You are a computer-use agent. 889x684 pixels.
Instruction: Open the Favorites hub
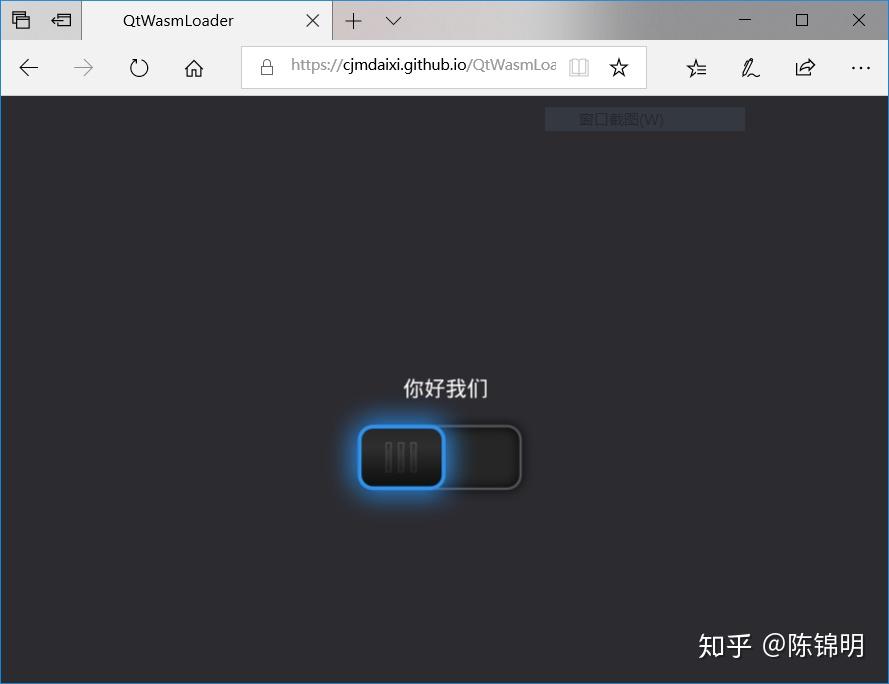696,67
